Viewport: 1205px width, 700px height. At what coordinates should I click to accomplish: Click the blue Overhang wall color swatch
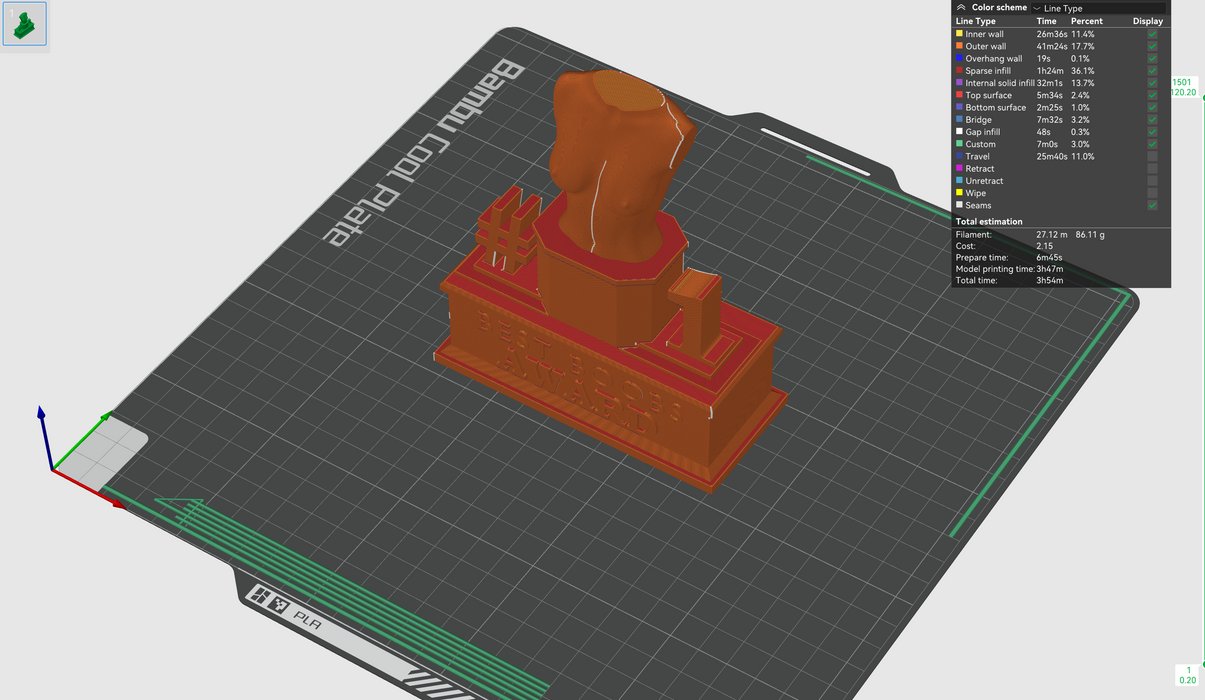pyautogui.click(x=959, y=59)
